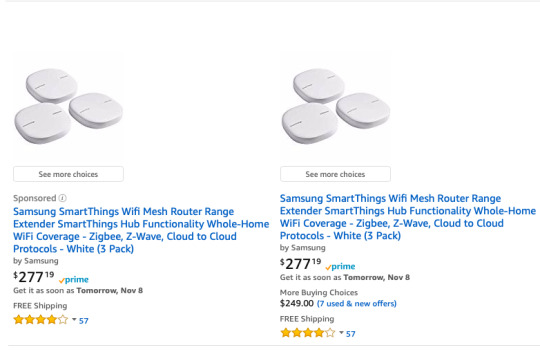The width and height of the screenshot is (540, 363).
Task: Expand rating dropdown arrow on sponsored listing
Action: pyautogui.click(x=74, y=320)
